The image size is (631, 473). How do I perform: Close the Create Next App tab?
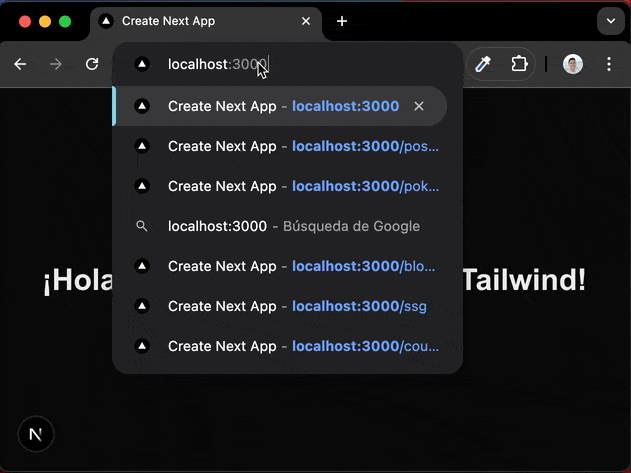tap(306, 21)
